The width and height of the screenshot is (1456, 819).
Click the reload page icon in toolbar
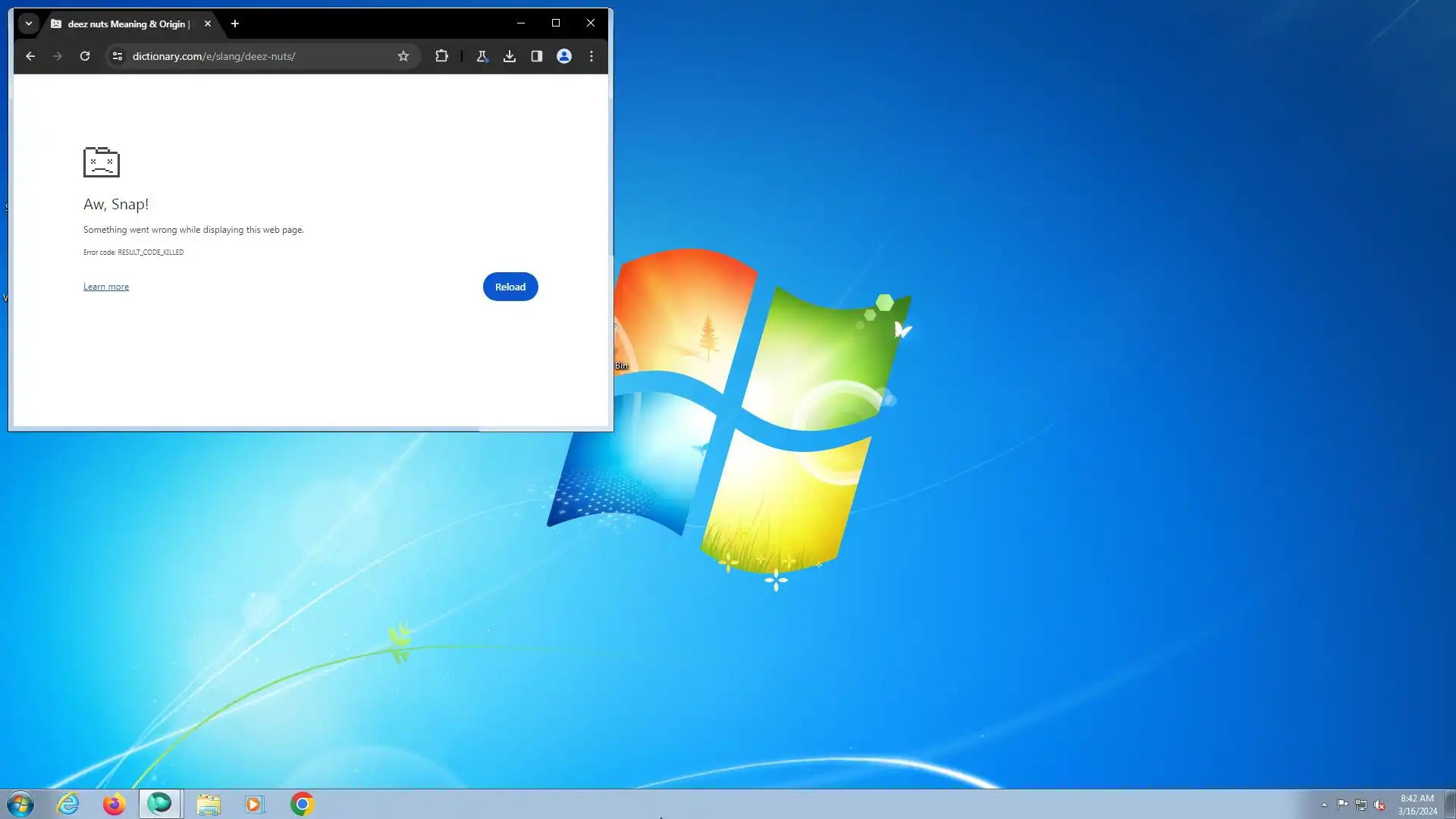[x=85, y=56]
